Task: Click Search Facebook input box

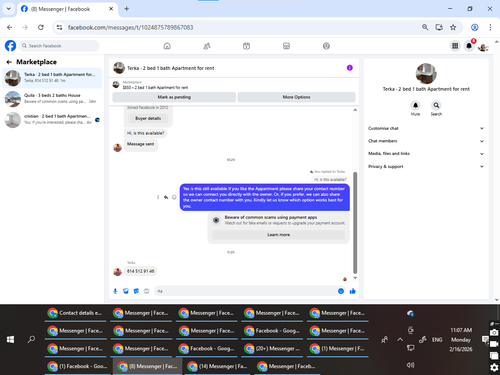Action: pyautogui.click(x=59, y=46)
